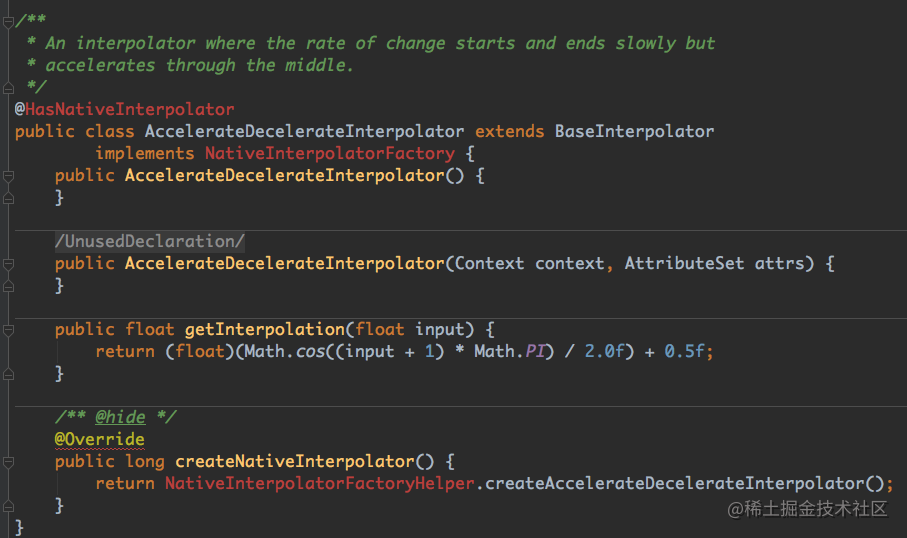Viewport: 907px width, 538px height.
Task: Click the BaseInterpolator superclass name
Action: coord(635,131)
